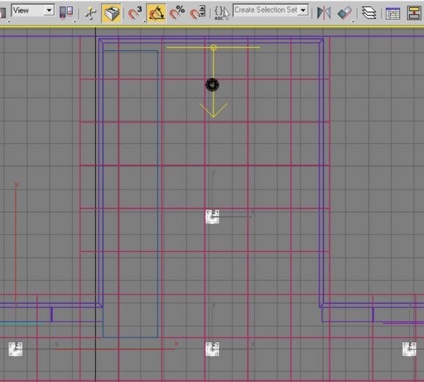Activate the Select and Manipulate tool
424x382 pixels.
(90, 13)
